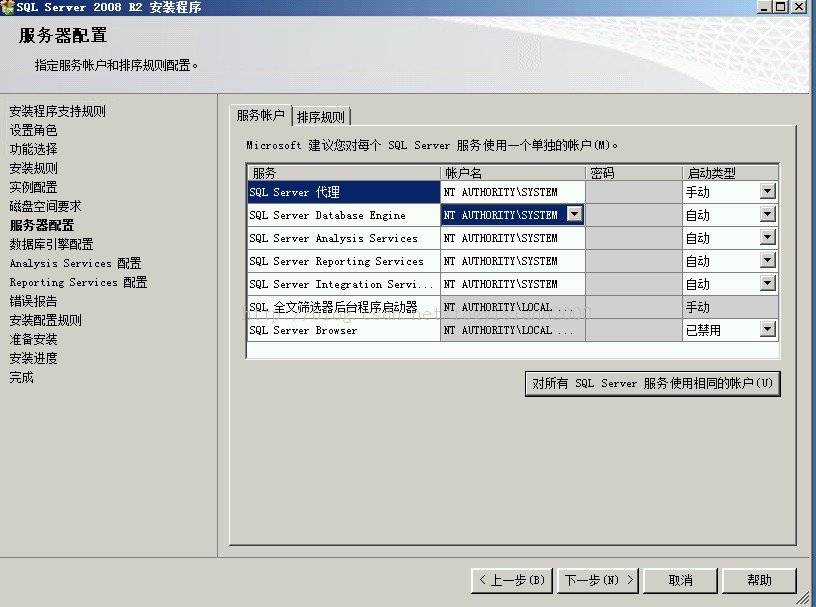Open startup type dropdown for SQL Server Browser
The height and width of the screenshot is (607, 816).
768,330
